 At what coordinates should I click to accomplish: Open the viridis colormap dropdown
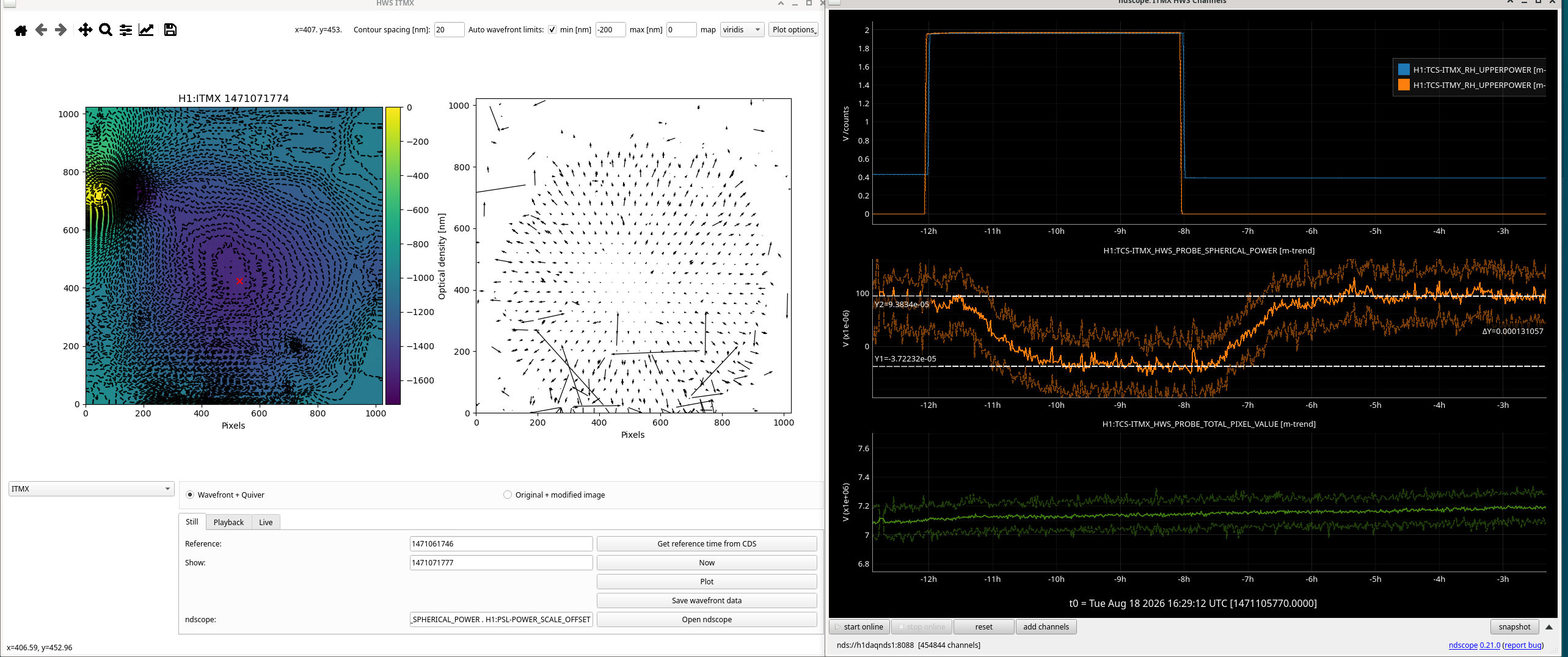[x=742, y=30]
